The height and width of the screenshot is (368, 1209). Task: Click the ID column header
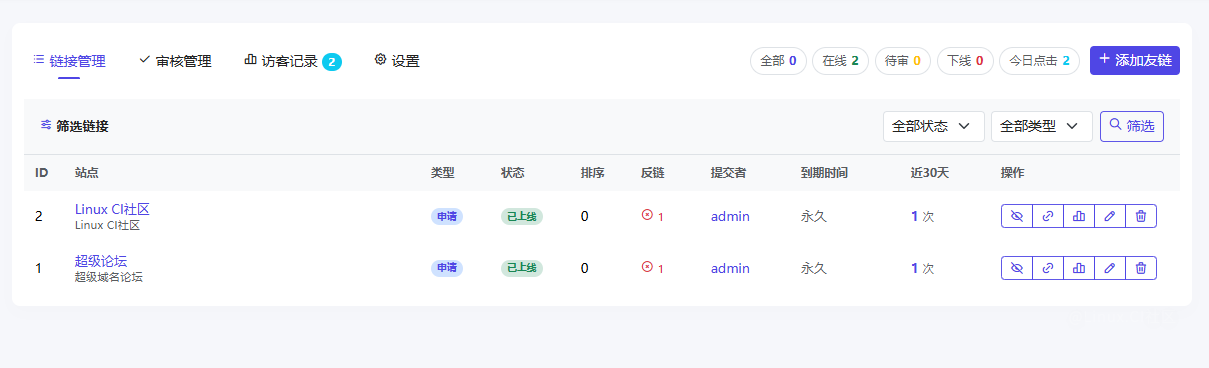[42, 173]
